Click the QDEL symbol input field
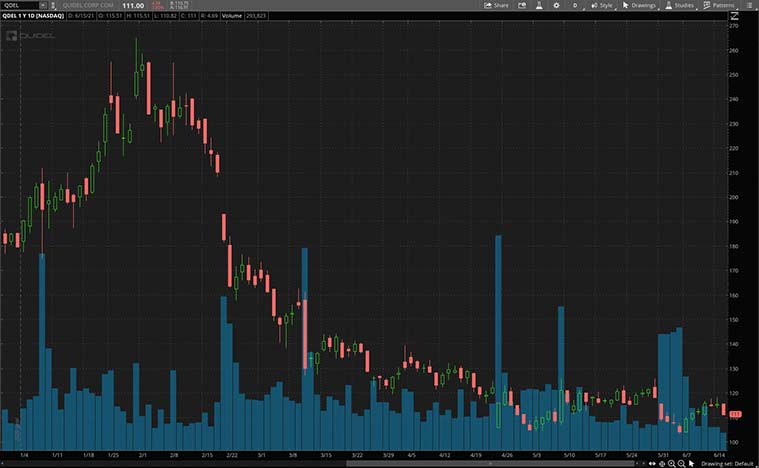759x468 pixels. pyautogui.click(x=18, y=5)
